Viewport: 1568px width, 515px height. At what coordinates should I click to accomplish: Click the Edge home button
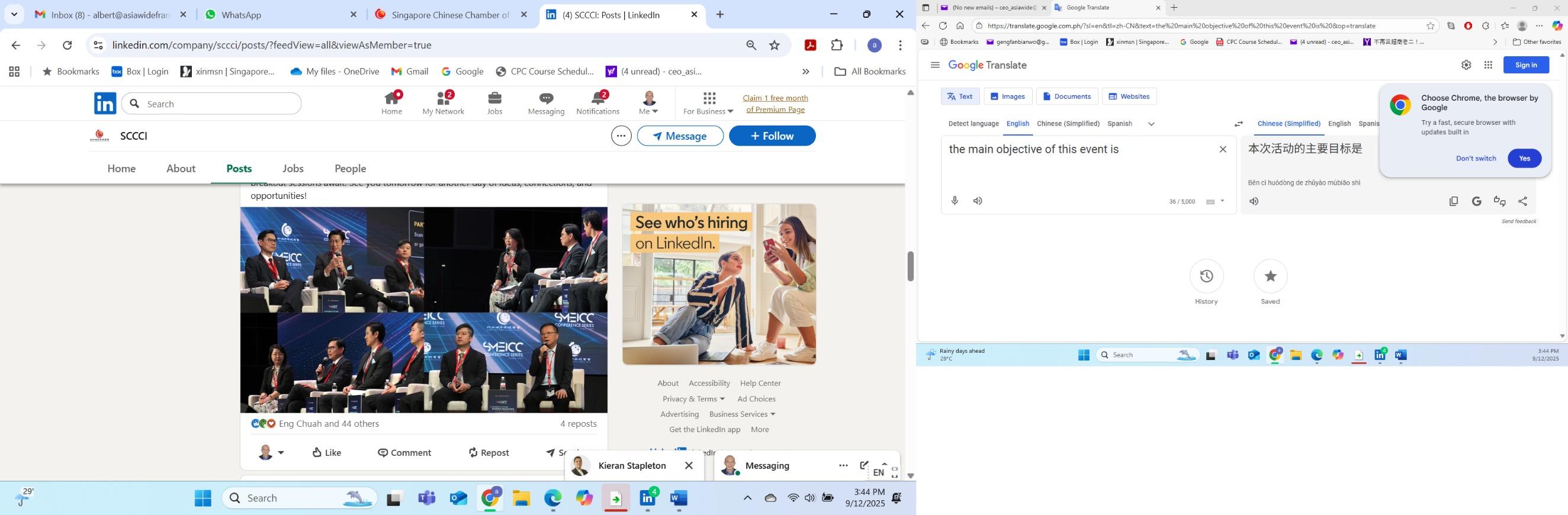coord(960,25)
